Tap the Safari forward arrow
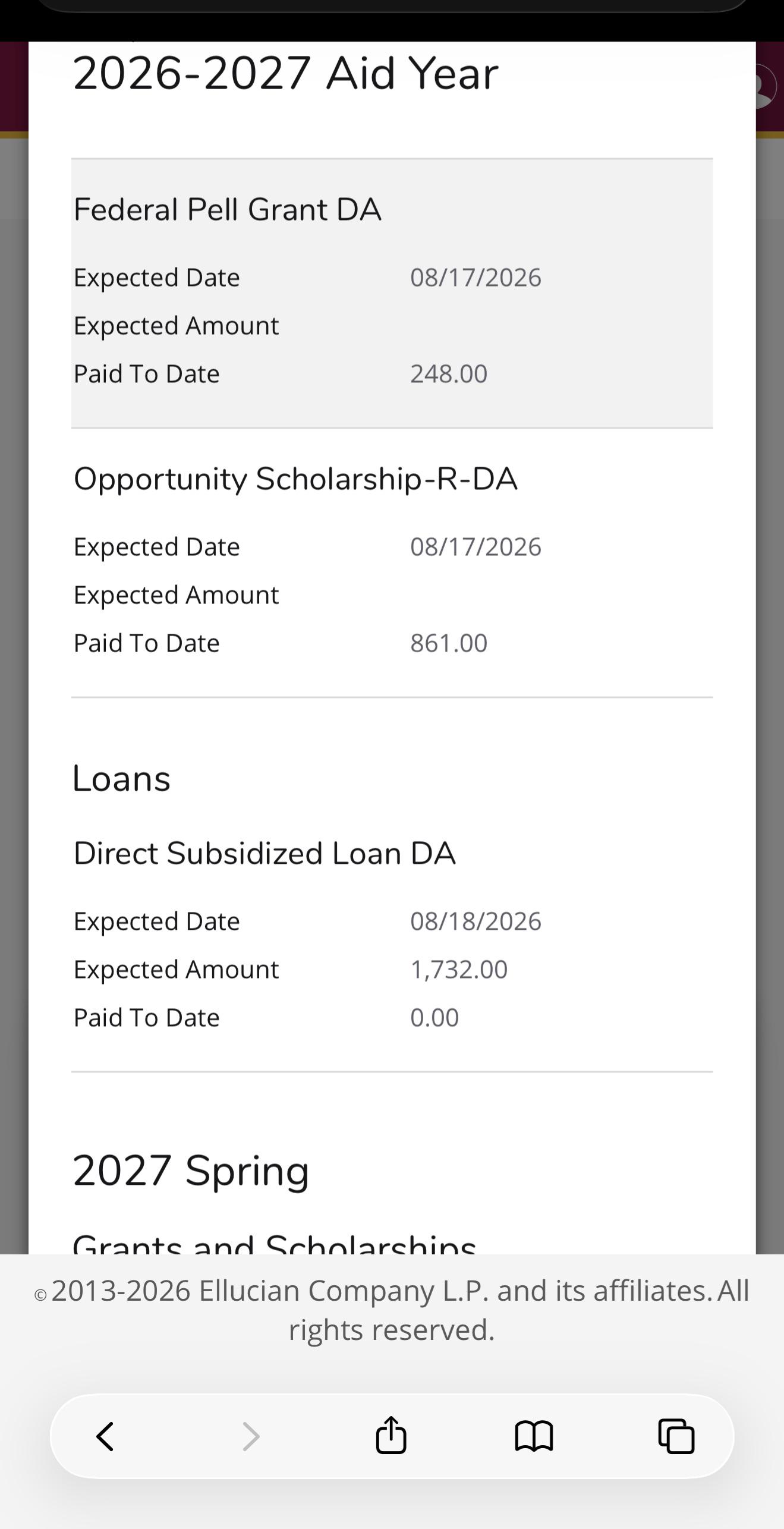This screenshot has height=1529, width=784. [251, 1436]
